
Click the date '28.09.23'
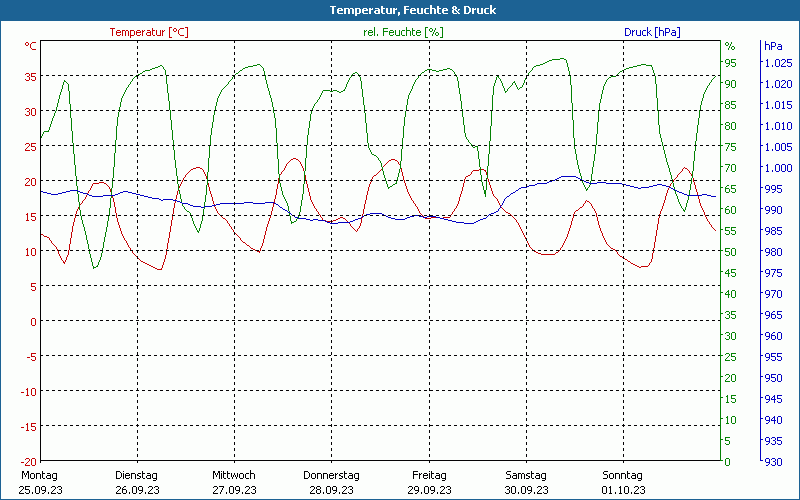(331, 490)
